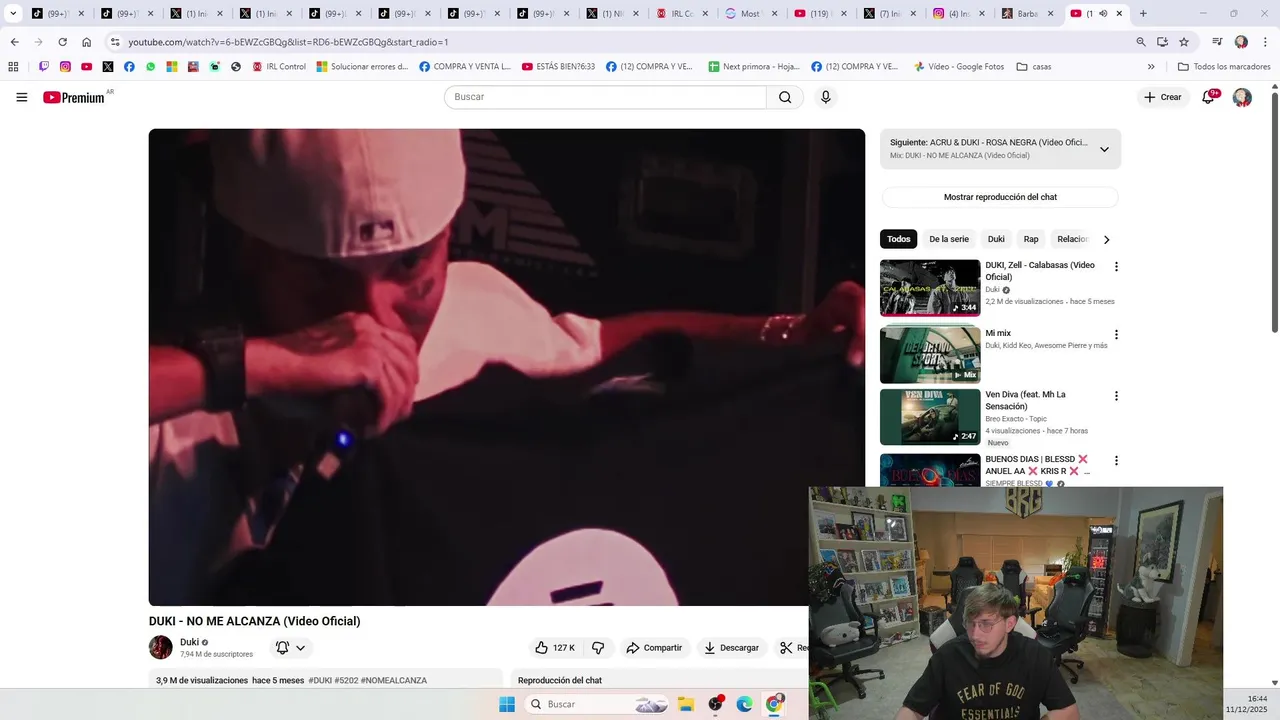Open YouTube notifications bell
Viewport: 1280px width, 720px height.
[1208, 97]
